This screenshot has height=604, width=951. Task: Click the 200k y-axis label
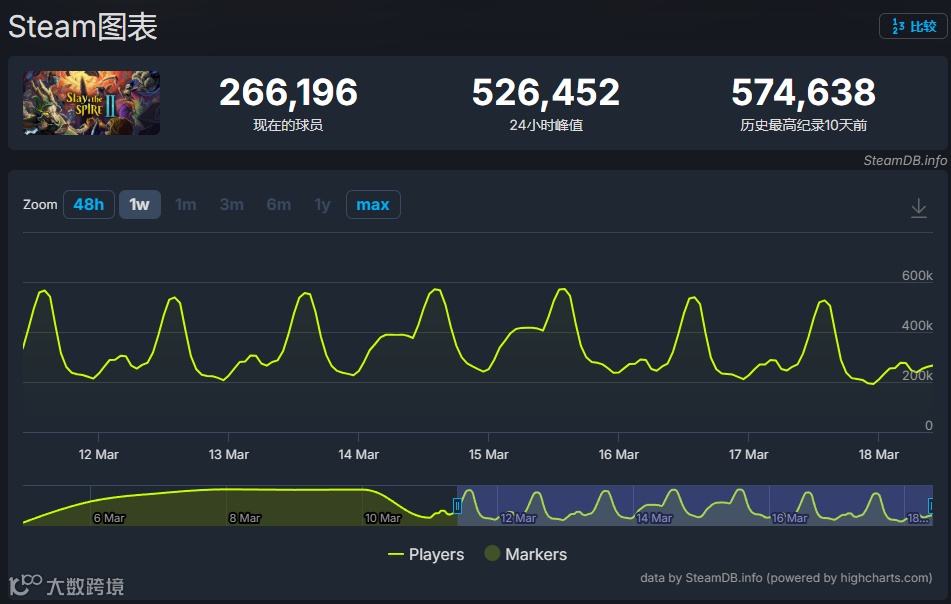917,375
